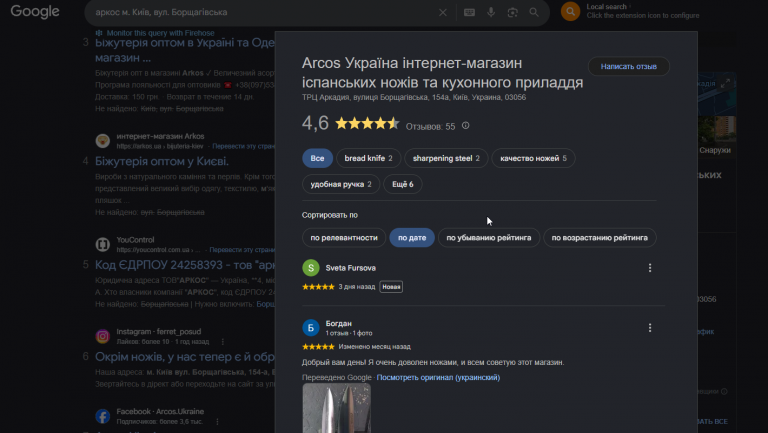Filter reviews by bread knife
Image resolution: width=768 pixels, height=433 pixels.
(368, 158)
